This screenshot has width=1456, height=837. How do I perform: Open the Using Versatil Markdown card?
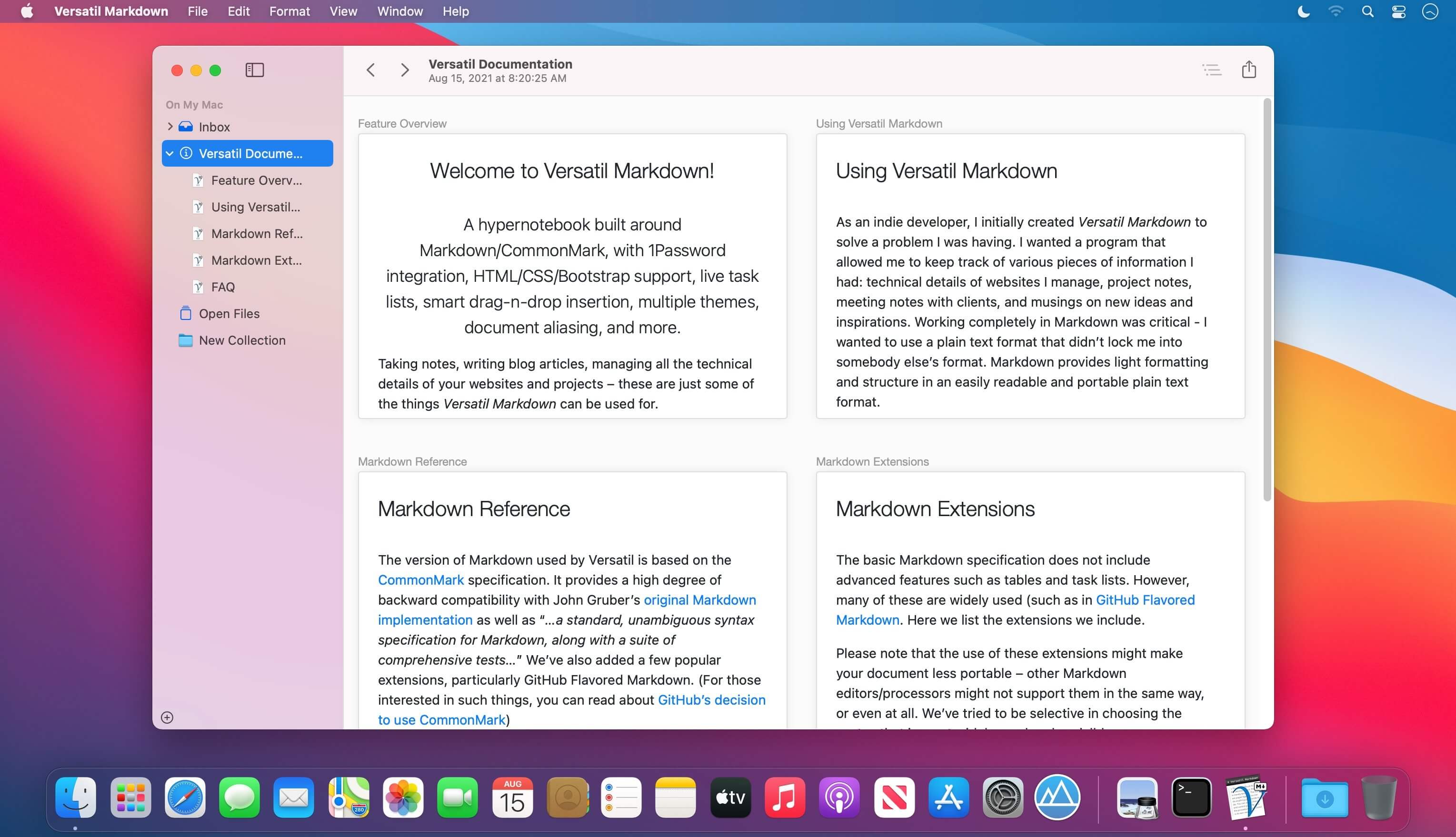[x=1031, y=276]
